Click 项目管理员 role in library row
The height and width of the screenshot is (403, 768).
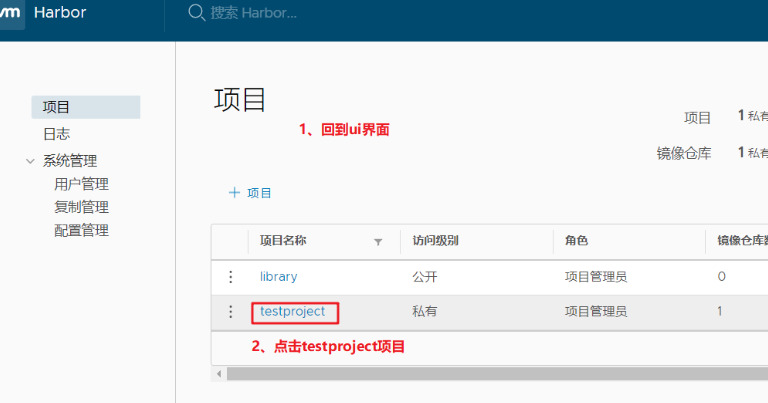tap(596, 277)
